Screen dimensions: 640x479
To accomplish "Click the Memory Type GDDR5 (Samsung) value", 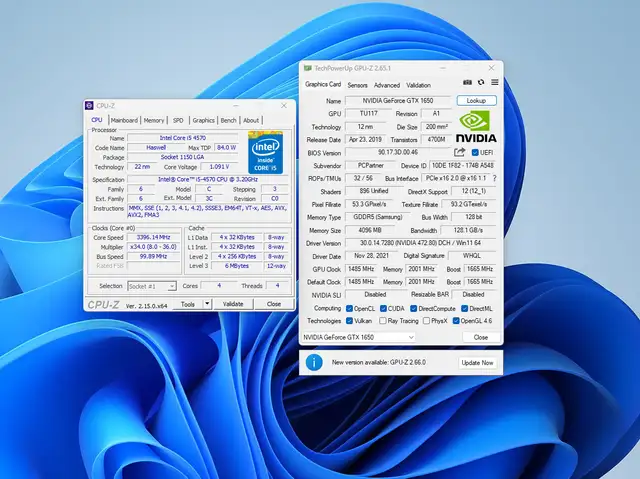I will [378, 217].
